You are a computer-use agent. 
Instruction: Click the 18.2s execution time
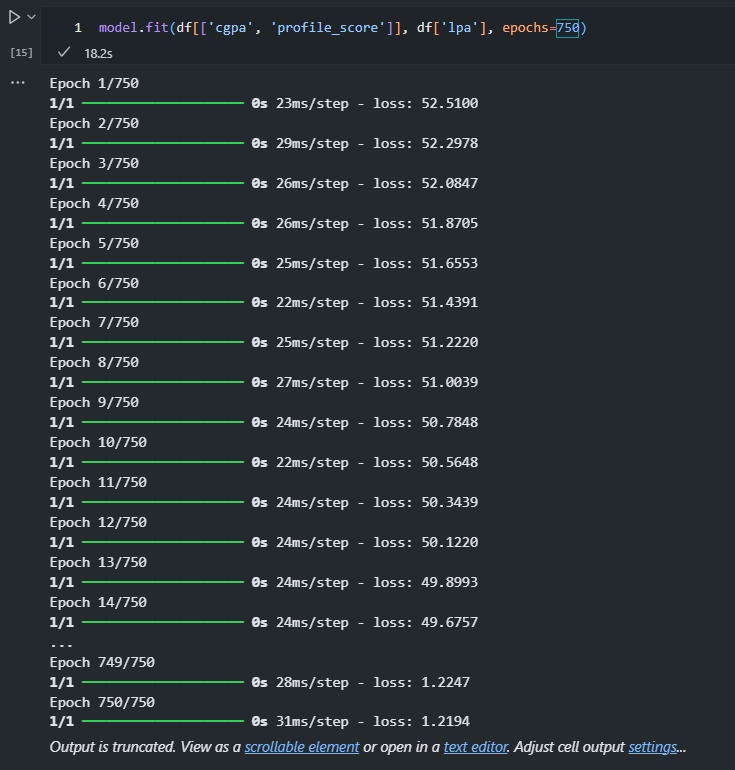click(98, 54)
